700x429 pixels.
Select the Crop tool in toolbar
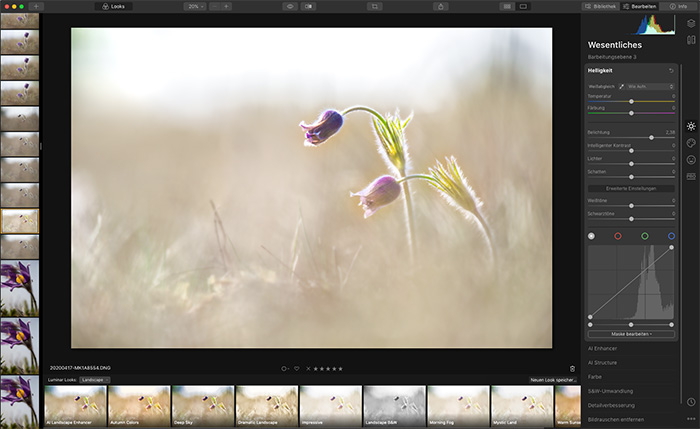pyautogui.click(x=375, y=6)
